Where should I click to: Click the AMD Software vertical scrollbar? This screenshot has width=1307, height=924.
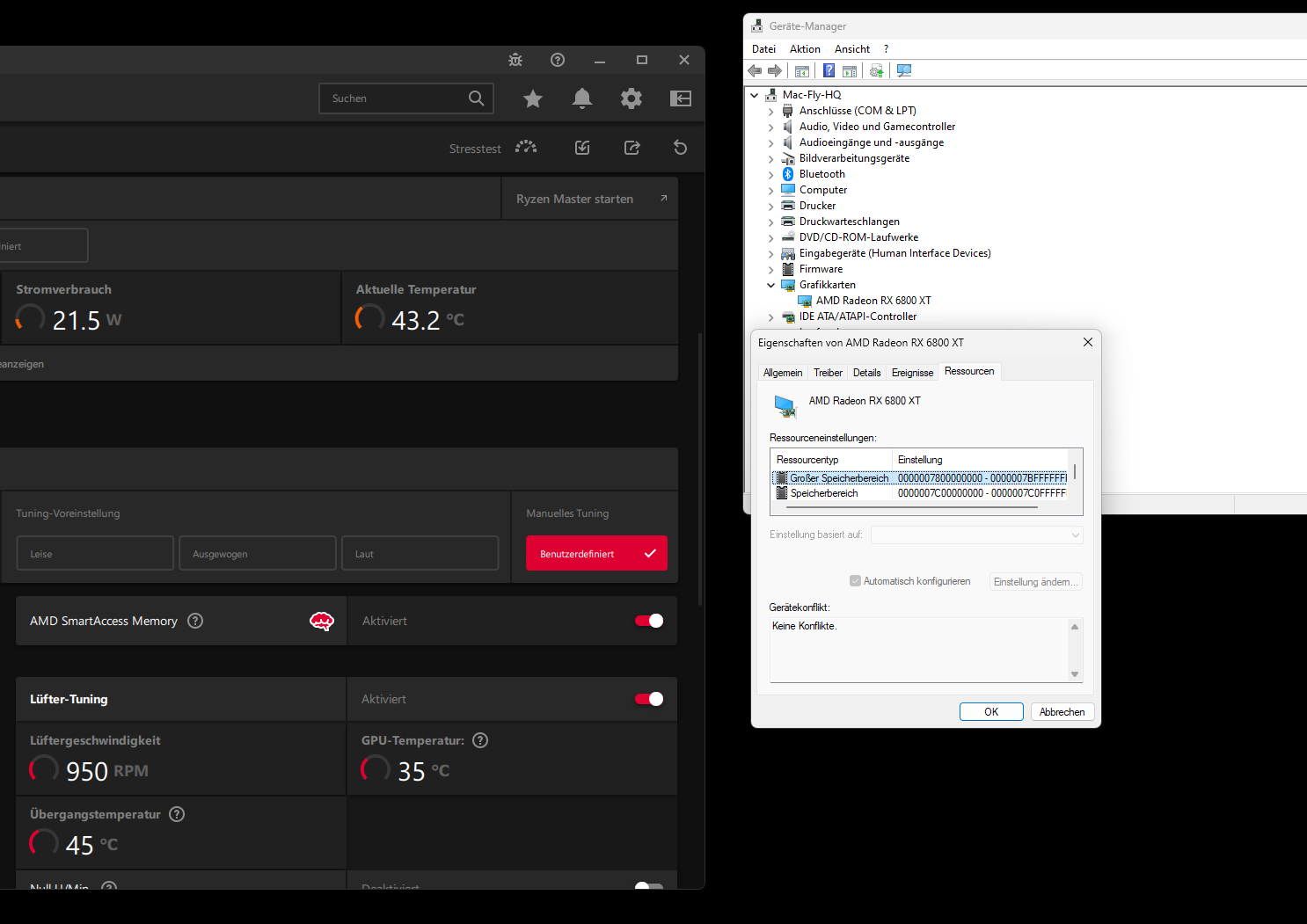[x=700, y=469]
